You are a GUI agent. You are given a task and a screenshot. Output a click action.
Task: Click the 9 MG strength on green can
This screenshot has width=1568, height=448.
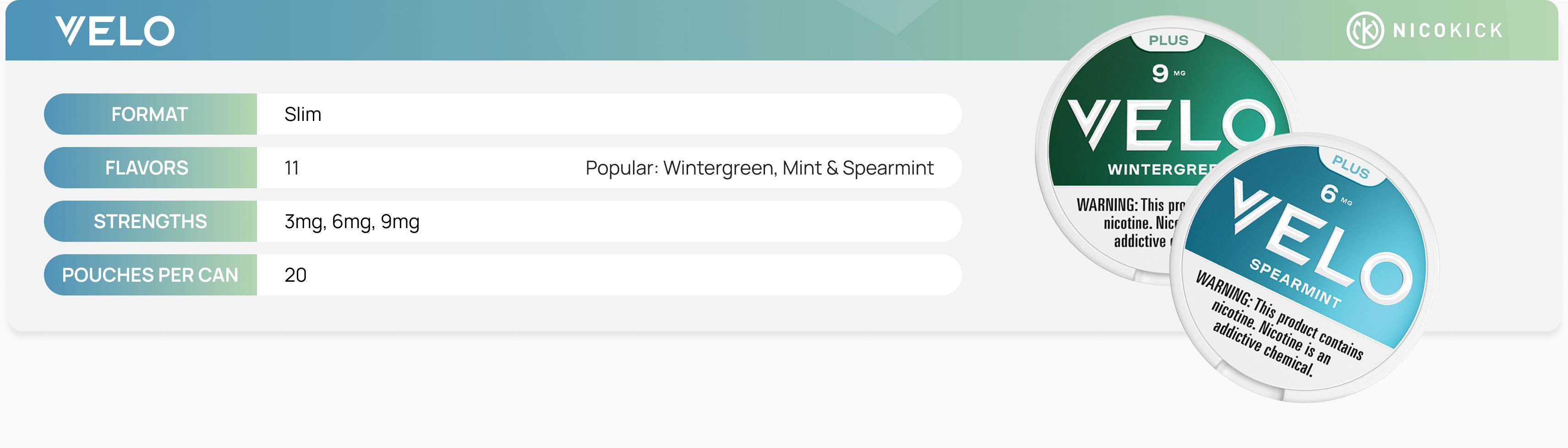(1167, 74)
